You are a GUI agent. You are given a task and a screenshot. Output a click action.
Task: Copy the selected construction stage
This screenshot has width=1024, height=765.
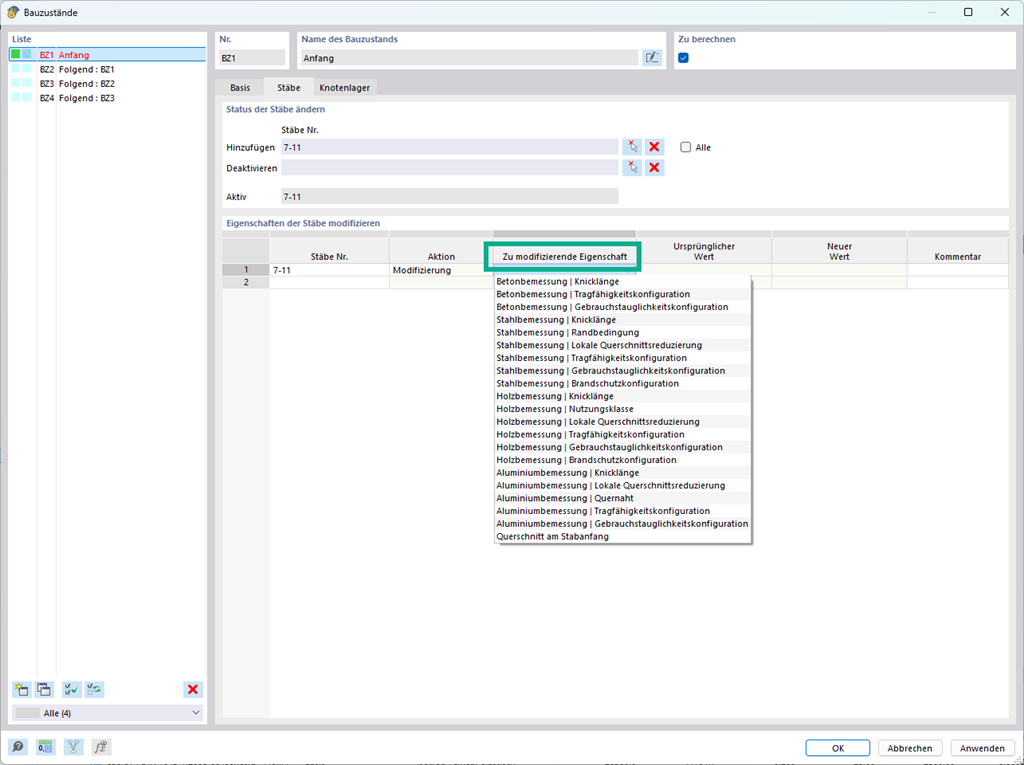[44, 689]
